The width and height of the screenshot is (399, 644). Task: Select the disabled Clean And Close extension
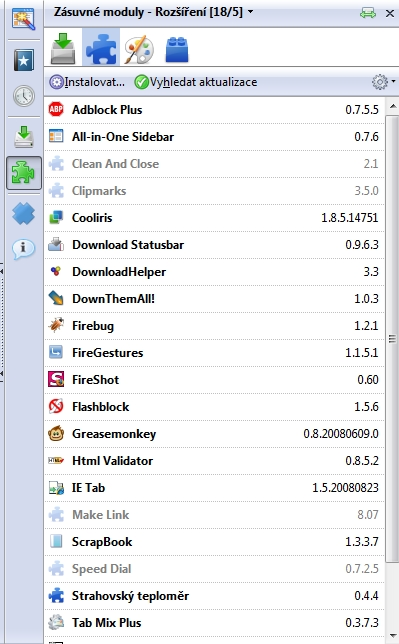tap(214, 163)
